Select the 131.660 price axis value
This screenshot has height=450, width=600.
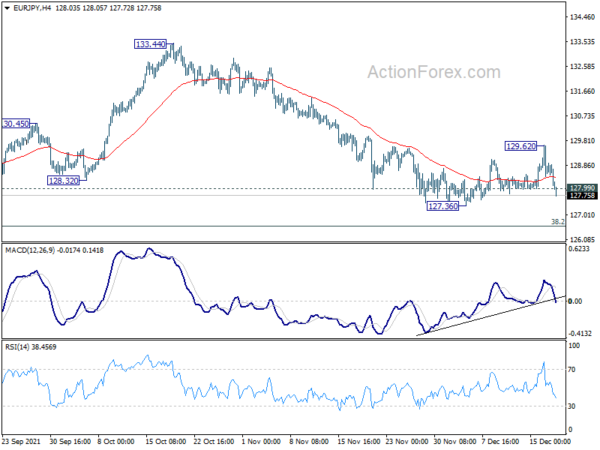[582, 91]
